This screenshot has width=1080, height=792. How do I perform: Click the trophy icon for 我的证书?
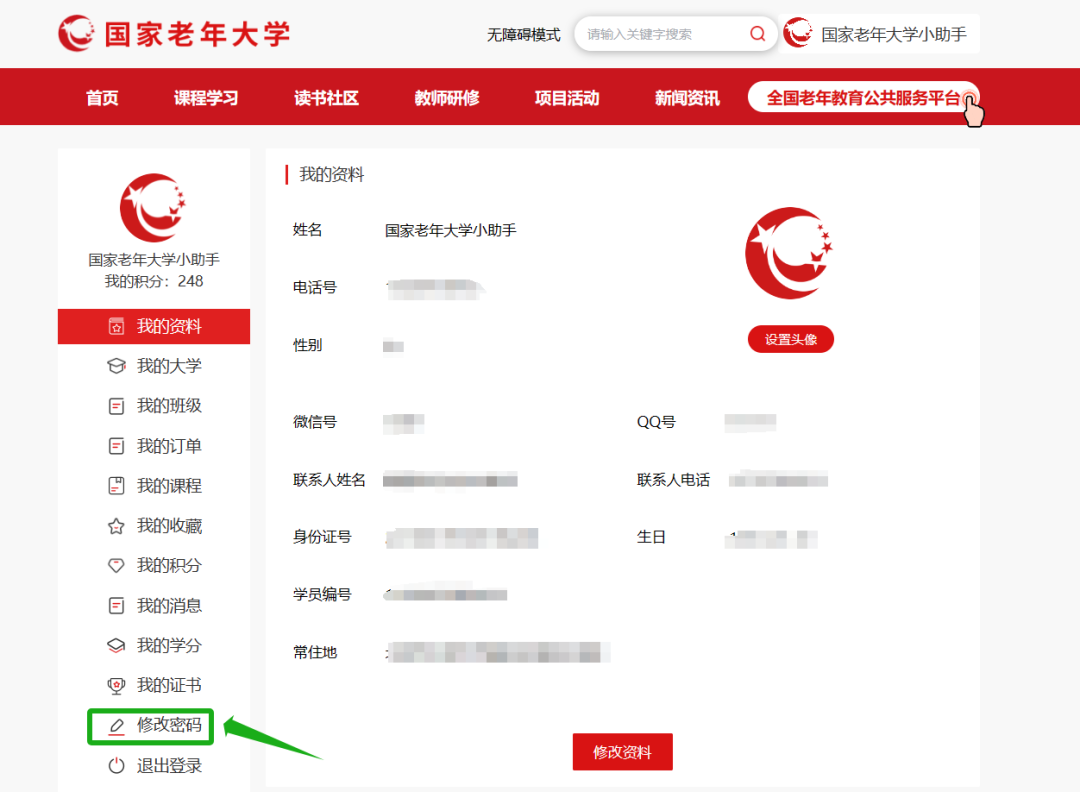(x=116, y=685)
